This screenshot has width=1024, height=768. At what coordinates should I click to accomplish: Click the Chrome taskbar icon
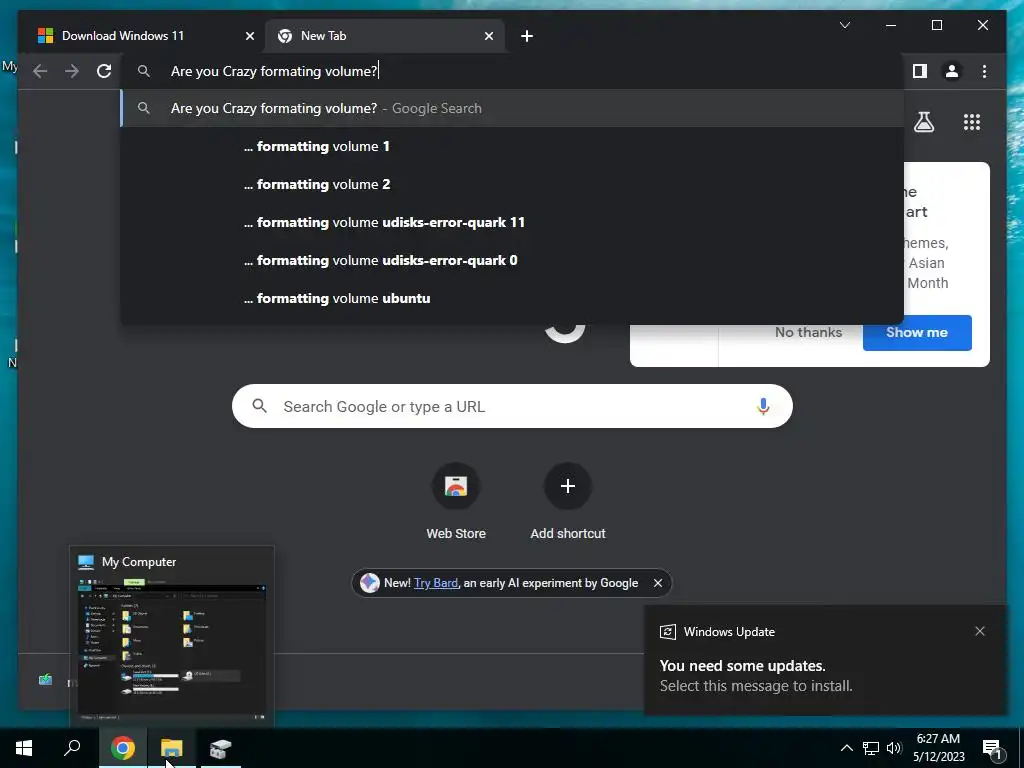[123, 748]
